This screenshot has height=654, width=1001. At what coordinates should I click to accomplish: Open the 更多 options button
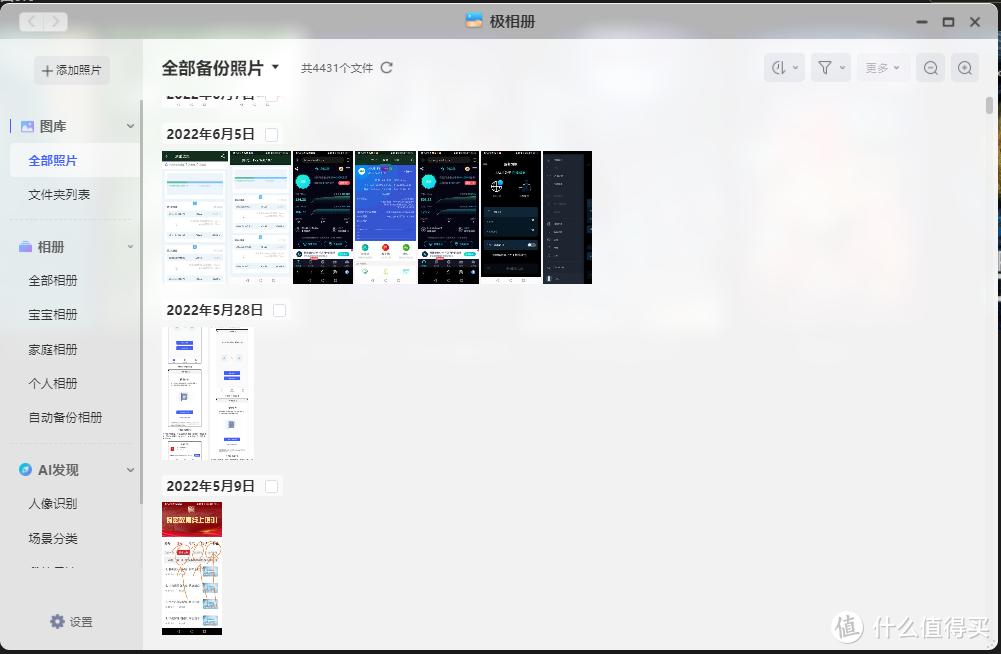point(883,68)
